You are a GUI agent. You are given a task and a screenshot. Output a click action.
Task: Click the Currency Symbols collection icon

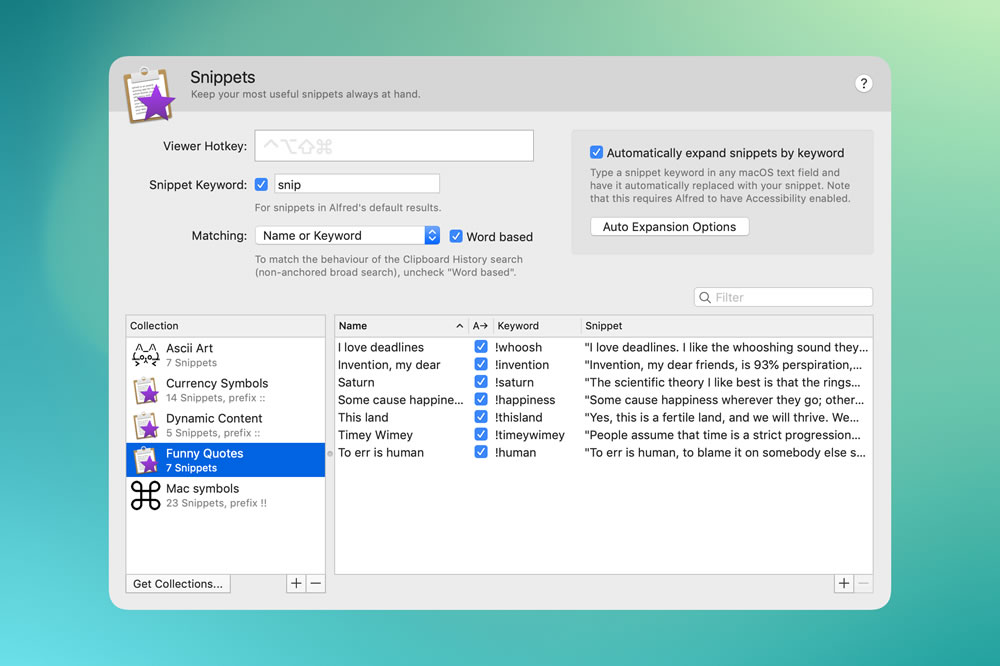point(146,390)
